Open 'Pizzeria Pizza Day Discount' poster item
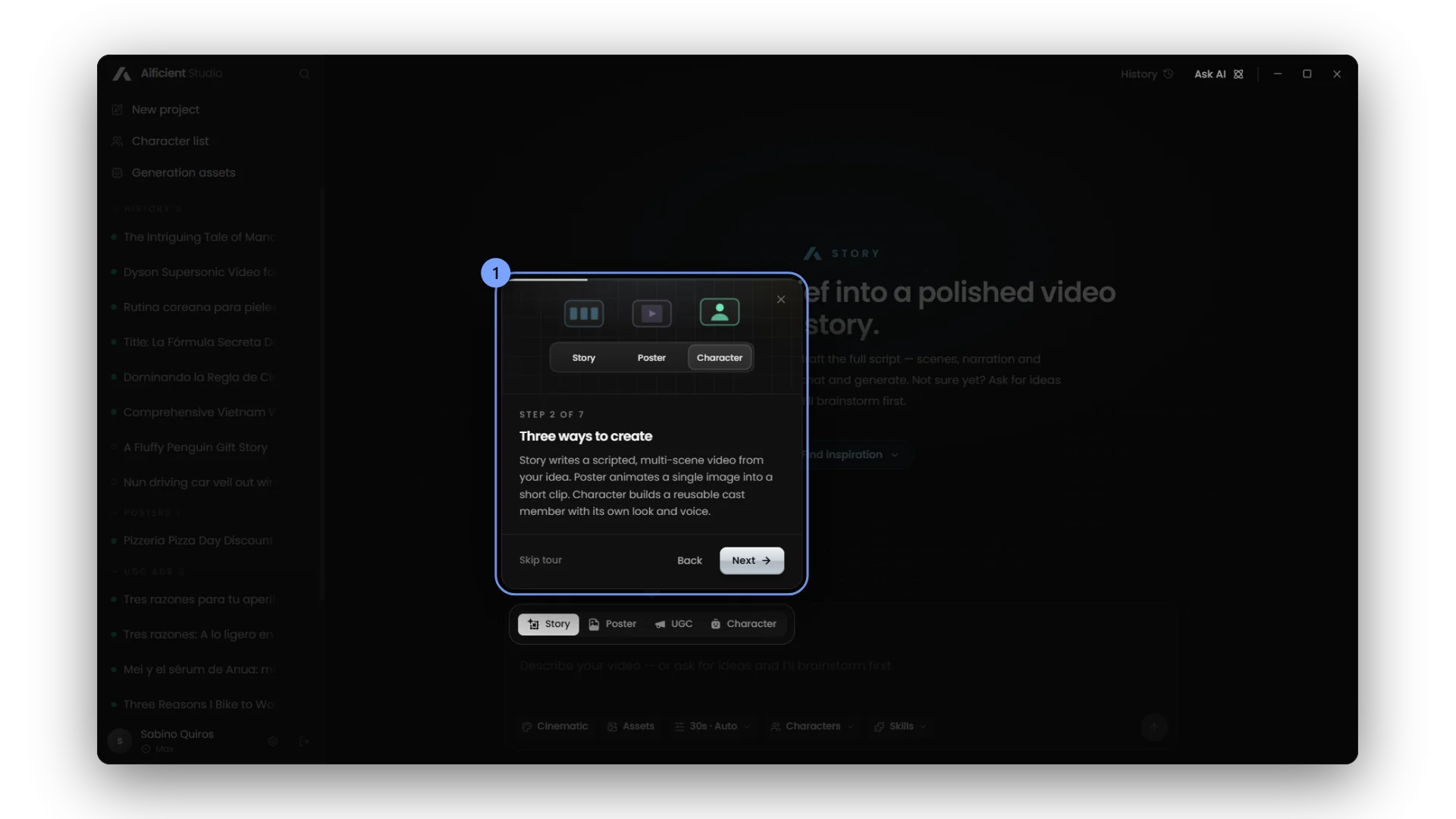 193,541
